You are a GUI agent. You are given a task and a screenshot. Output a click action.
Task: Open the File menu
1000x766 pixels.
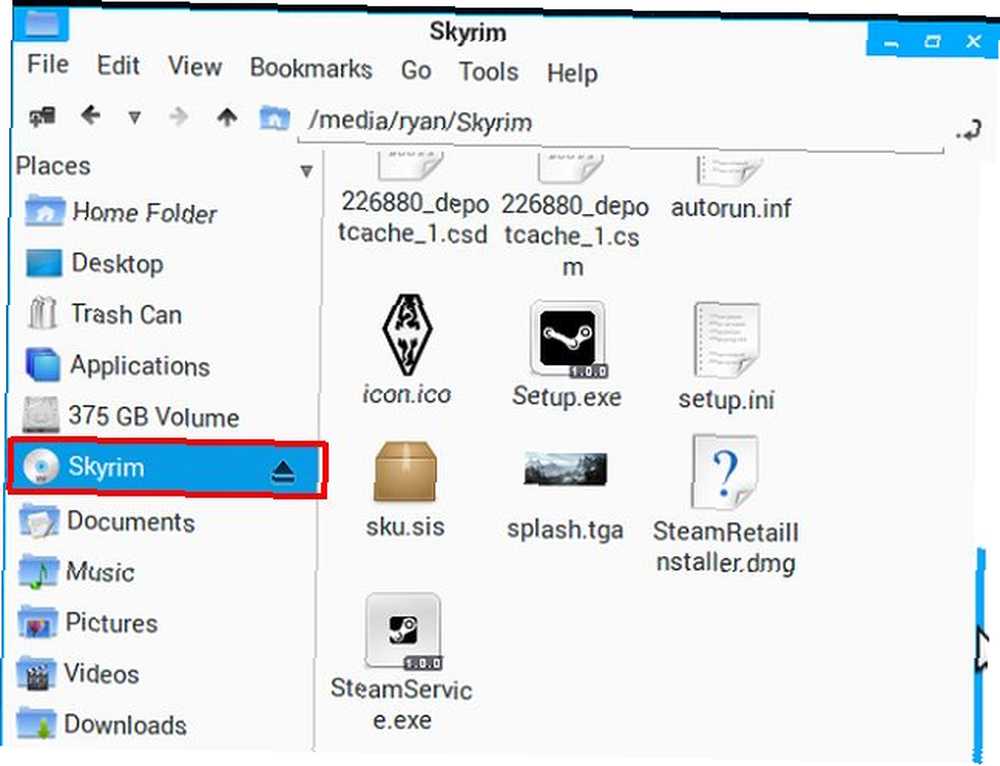pos(48,64)
